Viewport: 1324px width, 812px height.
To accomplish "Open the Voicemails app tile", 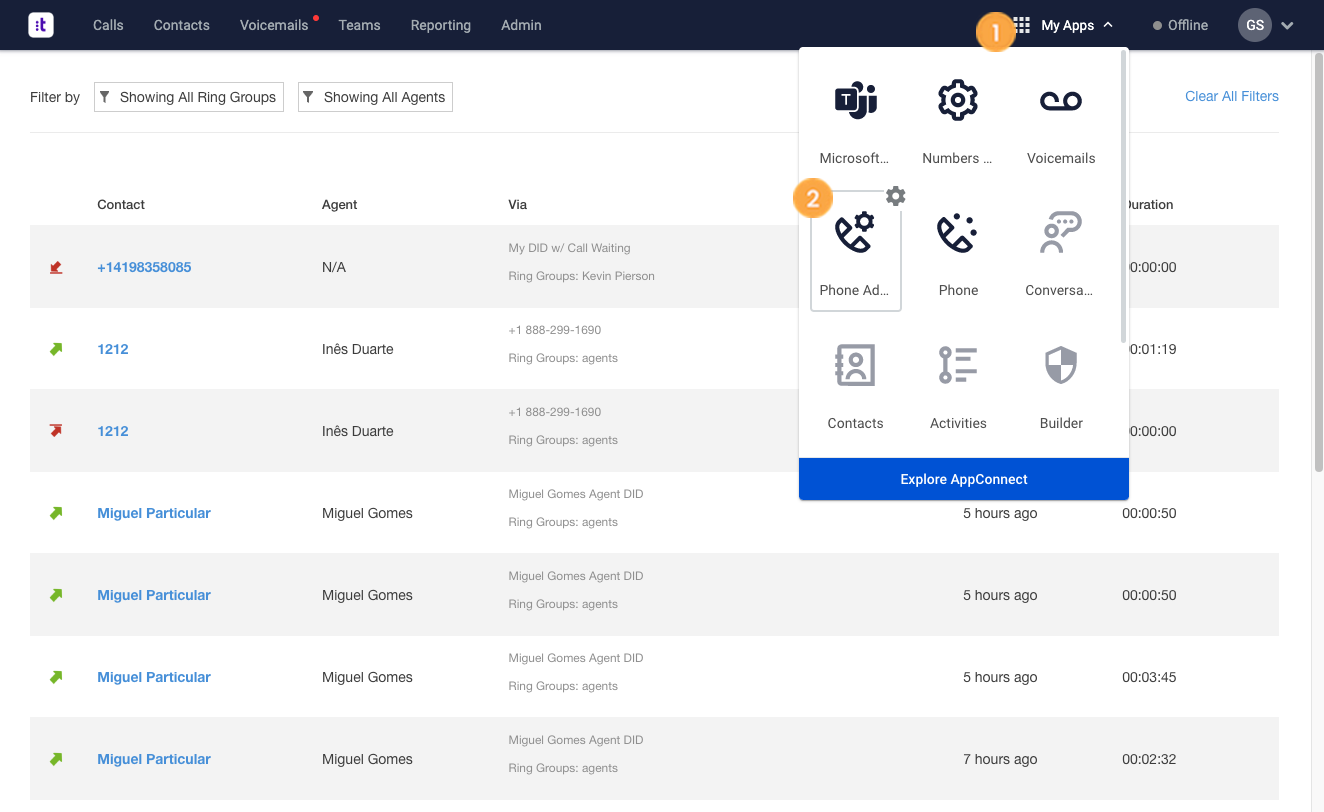I will [x=1061, y=120].
